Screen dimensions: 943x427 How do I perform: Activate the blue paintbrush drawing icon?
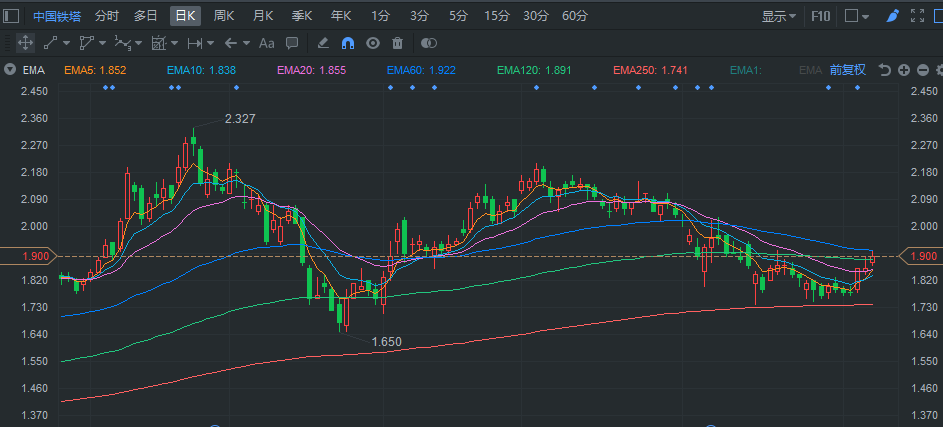[x=893, y=16]
